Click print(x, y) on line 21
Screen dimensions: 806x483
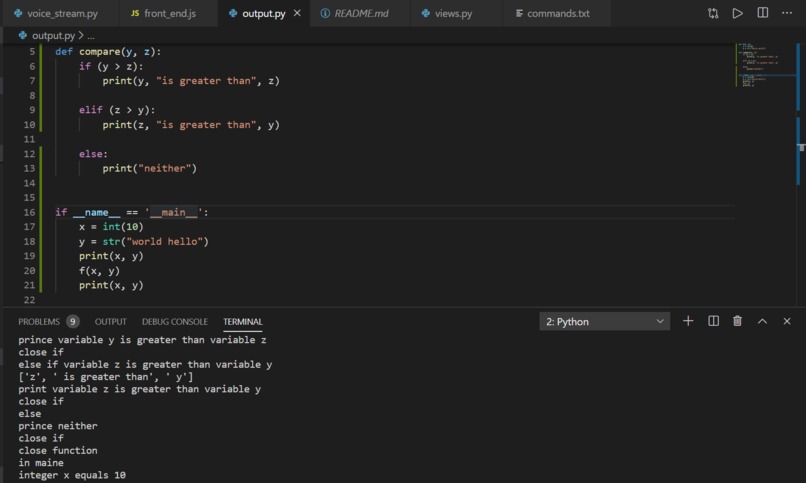tap(111, 285)
